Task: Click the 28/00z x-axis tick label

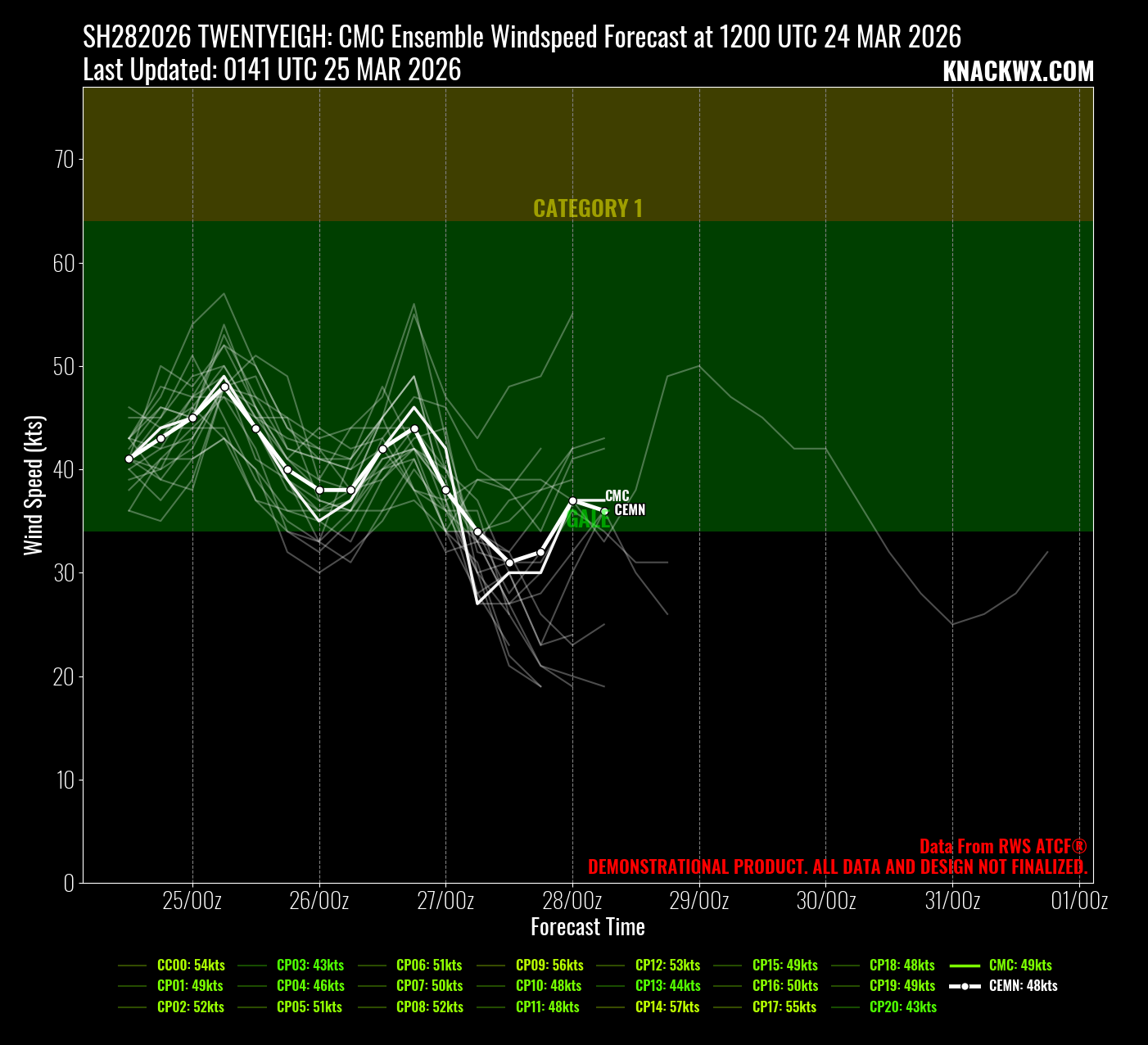Action: pos(572,901)
